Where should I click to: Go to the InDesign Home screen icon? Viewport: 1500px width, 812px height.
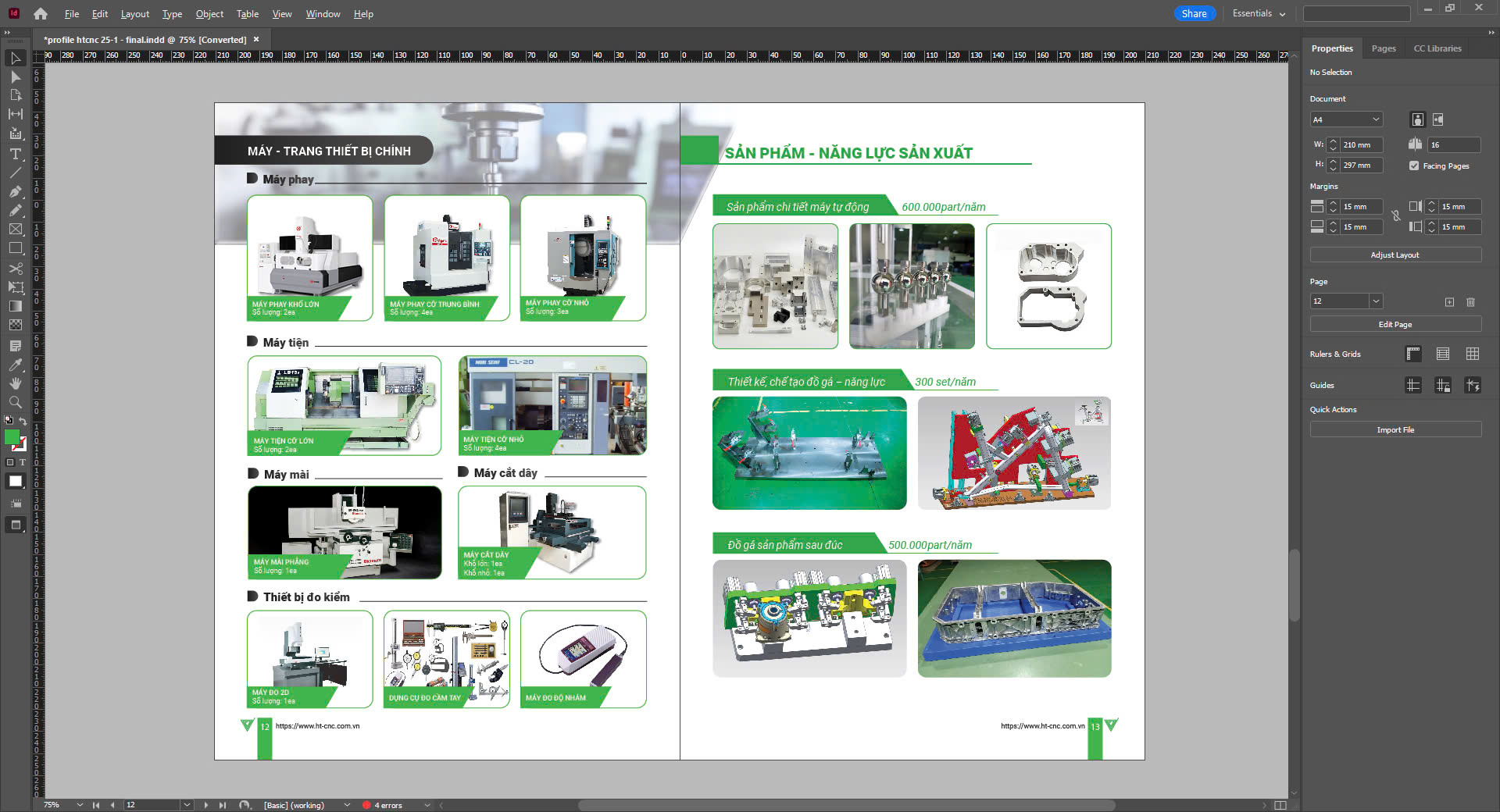[41, 13]
